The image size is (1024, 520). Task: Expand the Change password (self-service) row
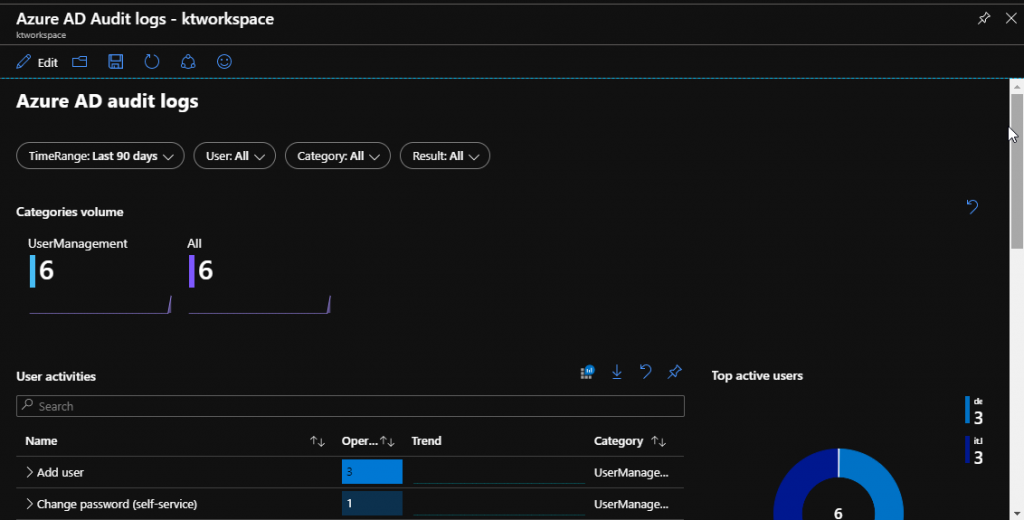point(30,504)
